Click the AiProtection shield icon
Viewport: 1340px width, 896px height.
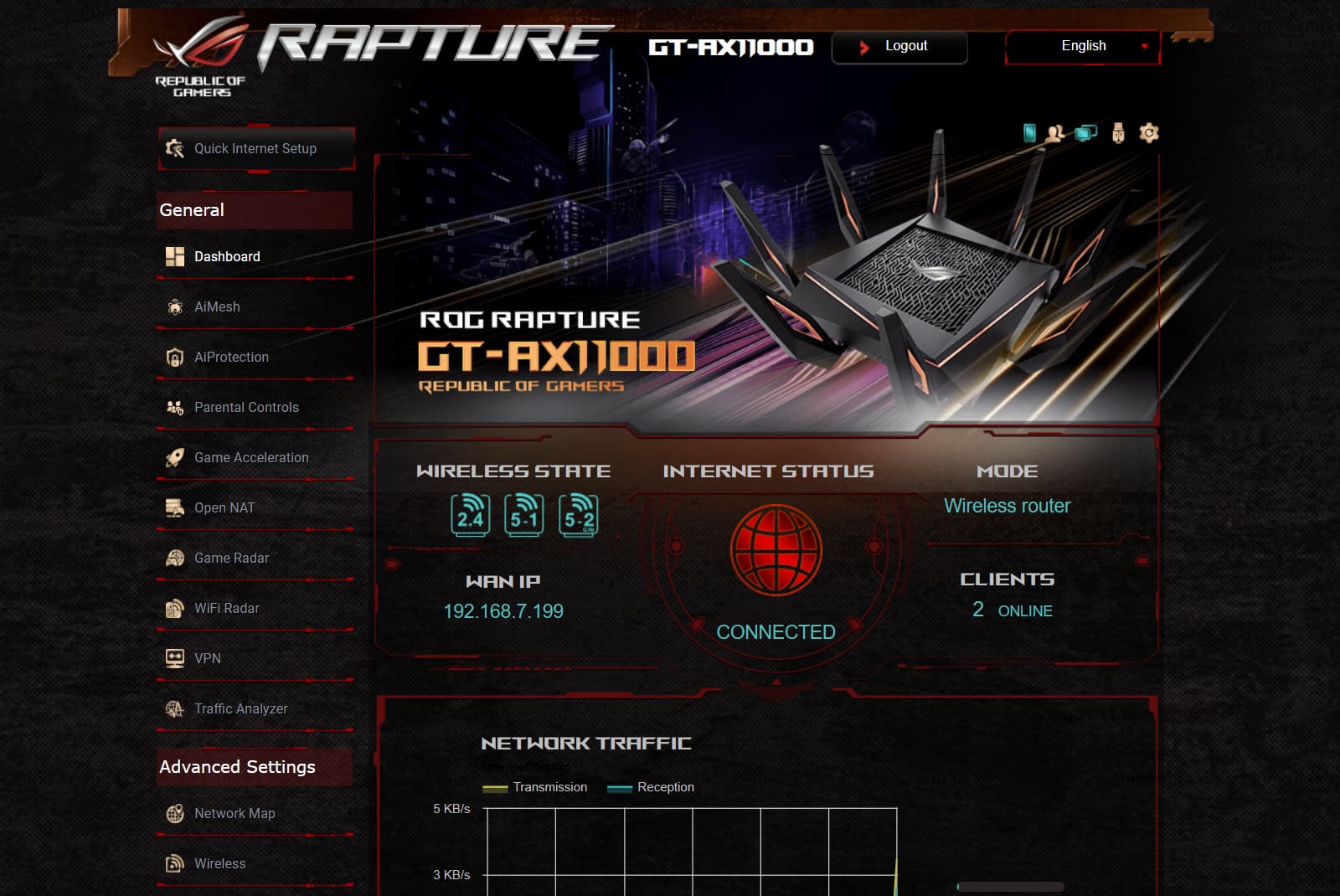[x=174, y=357]
